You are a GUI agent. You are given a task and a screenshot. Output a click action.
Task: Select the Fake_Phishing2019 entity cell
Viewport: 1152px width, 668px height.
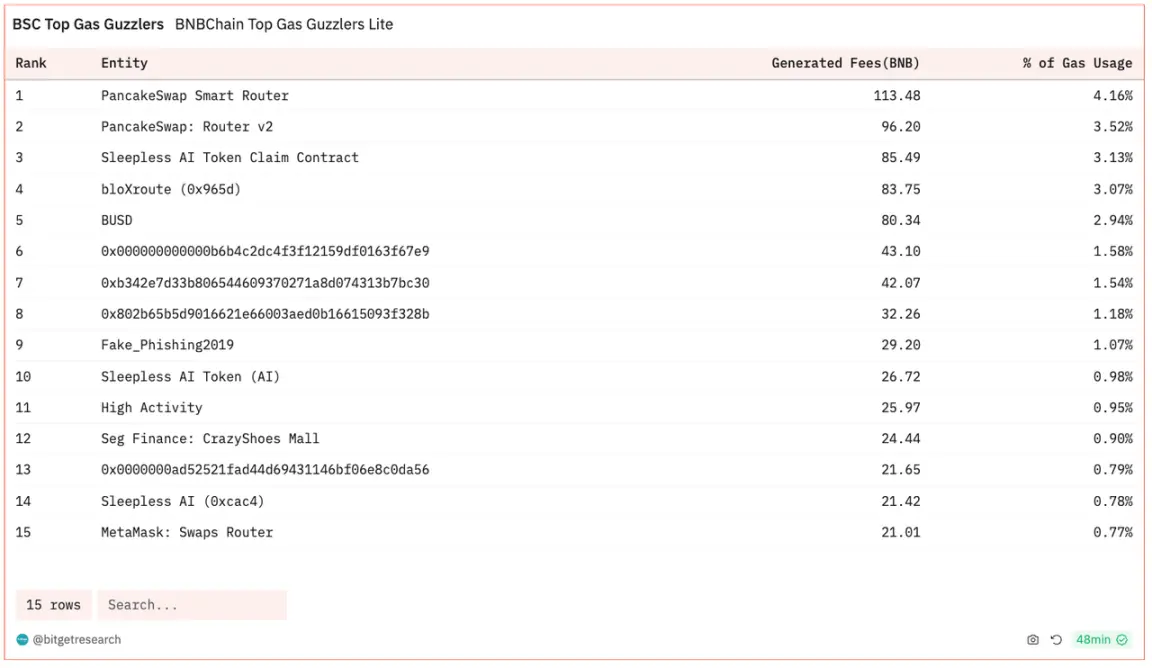167,345
